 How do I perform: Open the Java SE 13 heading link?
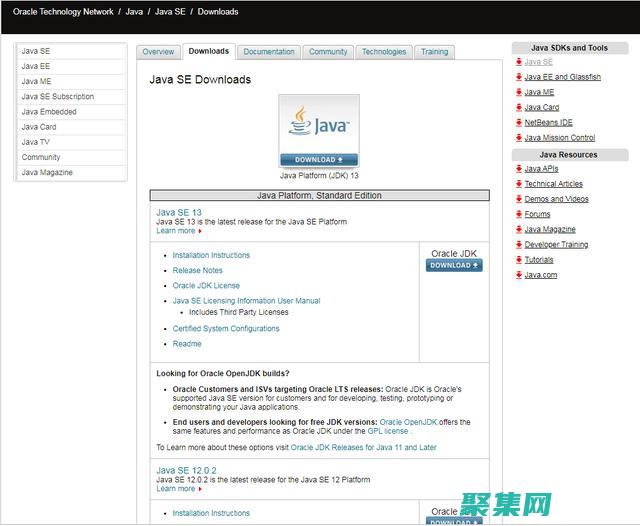click(179, 213)
